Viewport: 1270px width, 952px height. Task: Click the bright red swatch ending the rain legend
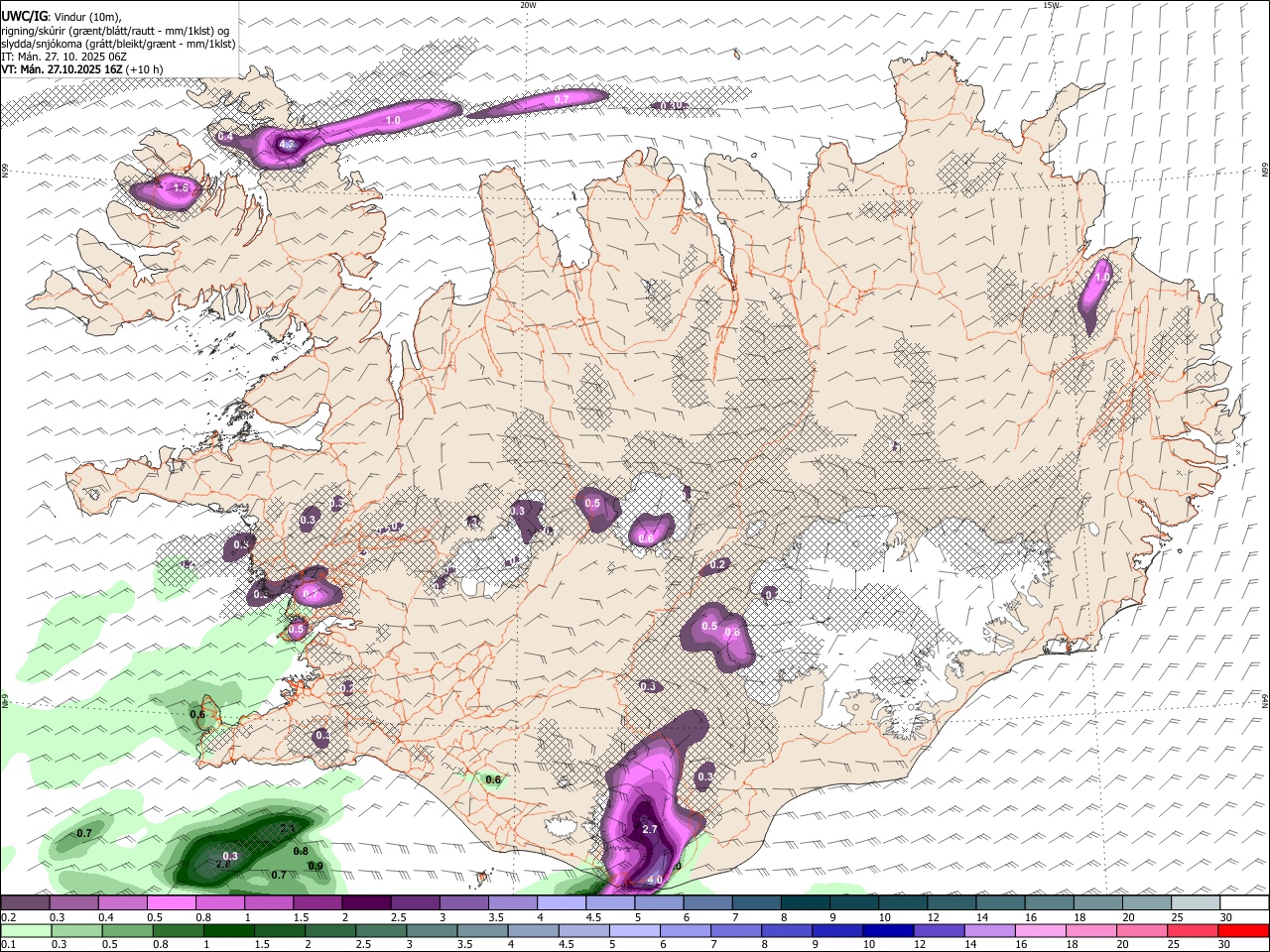pyautogui.click(x=1244, y=930)
